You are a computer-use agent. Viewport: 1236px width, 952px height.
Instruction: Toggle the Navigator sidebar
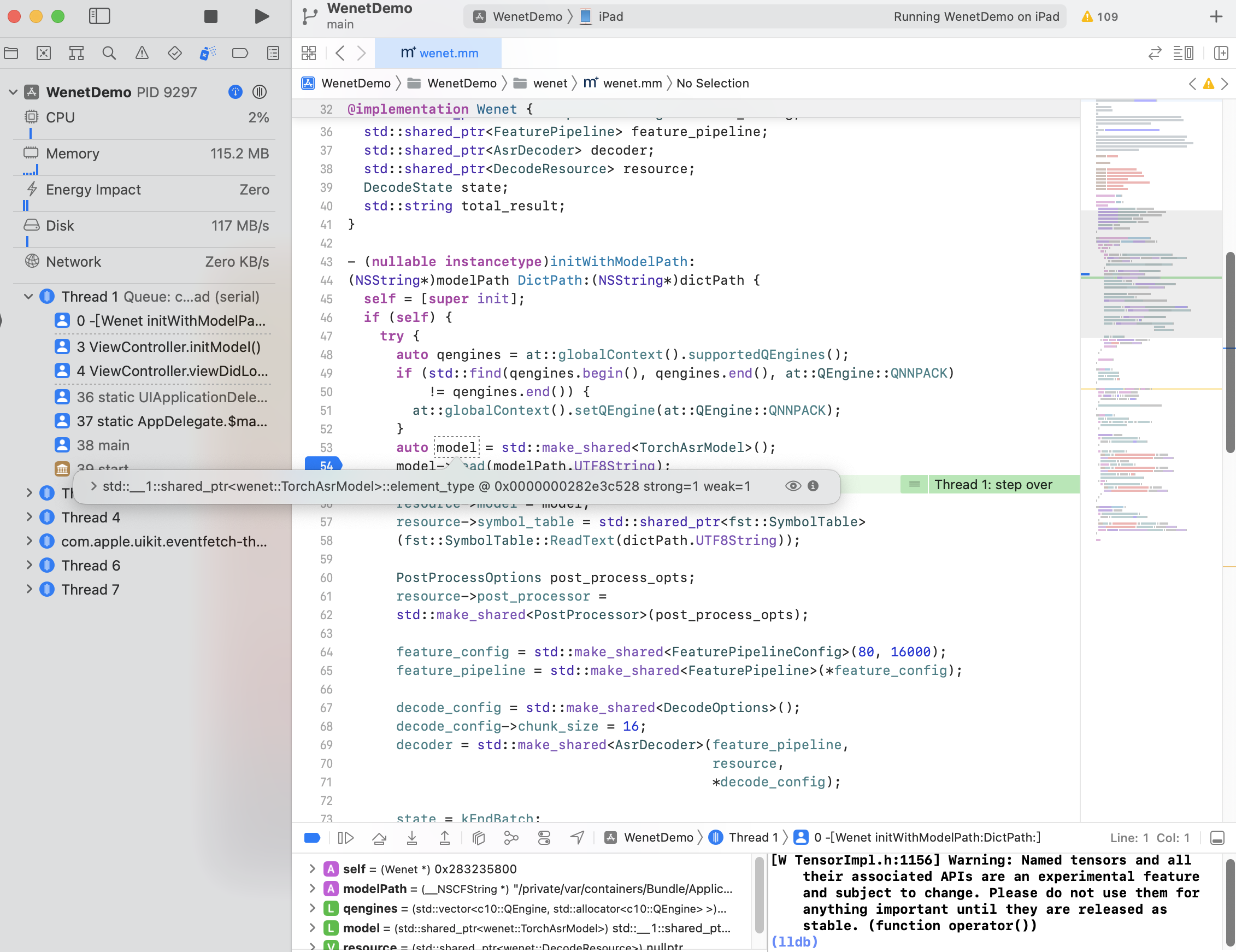tap(99, 16)
